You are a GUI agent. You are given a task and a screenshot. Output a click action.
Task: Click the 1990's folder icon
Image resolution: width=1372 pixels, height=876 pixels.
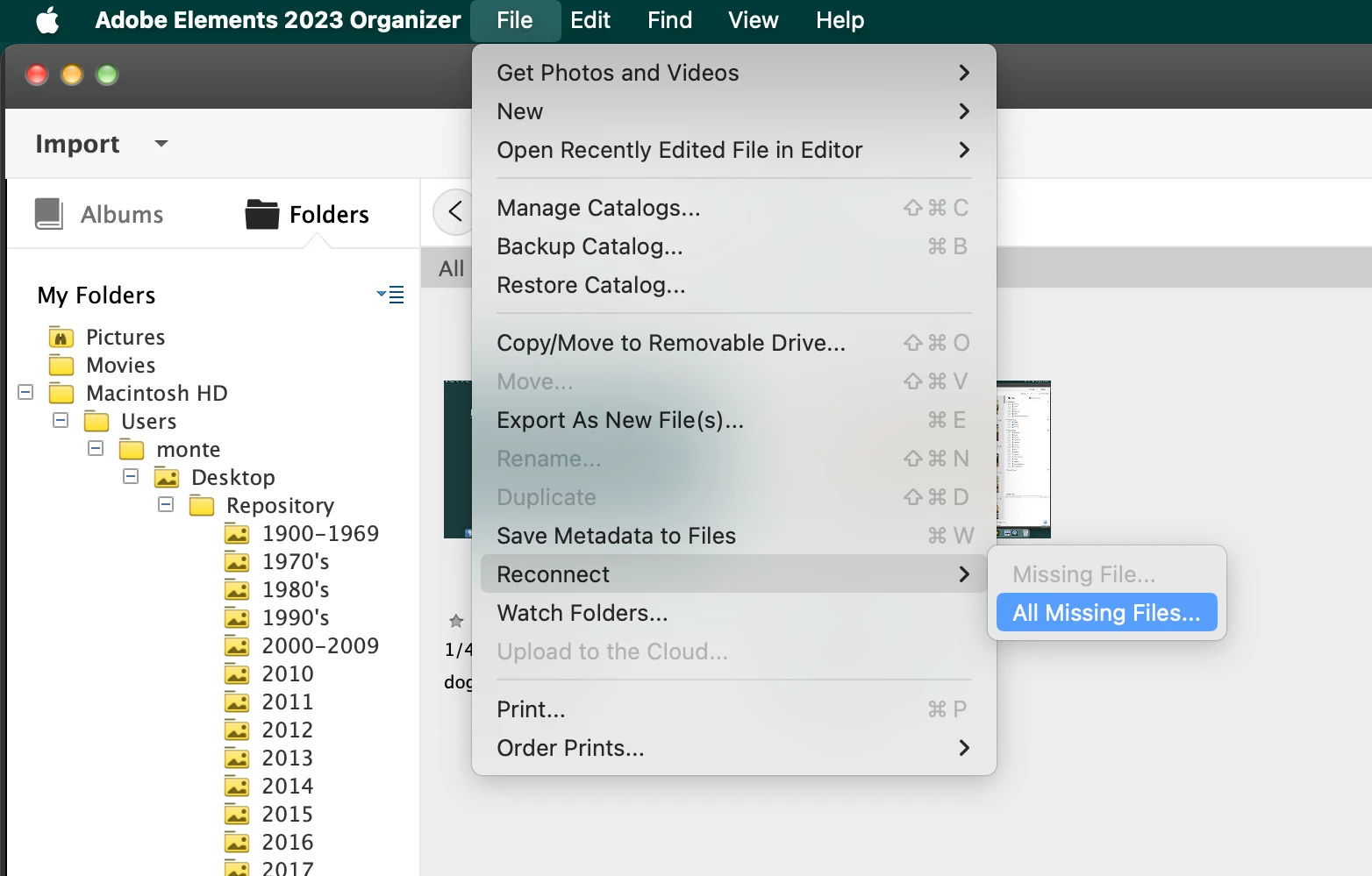(237, 618)
